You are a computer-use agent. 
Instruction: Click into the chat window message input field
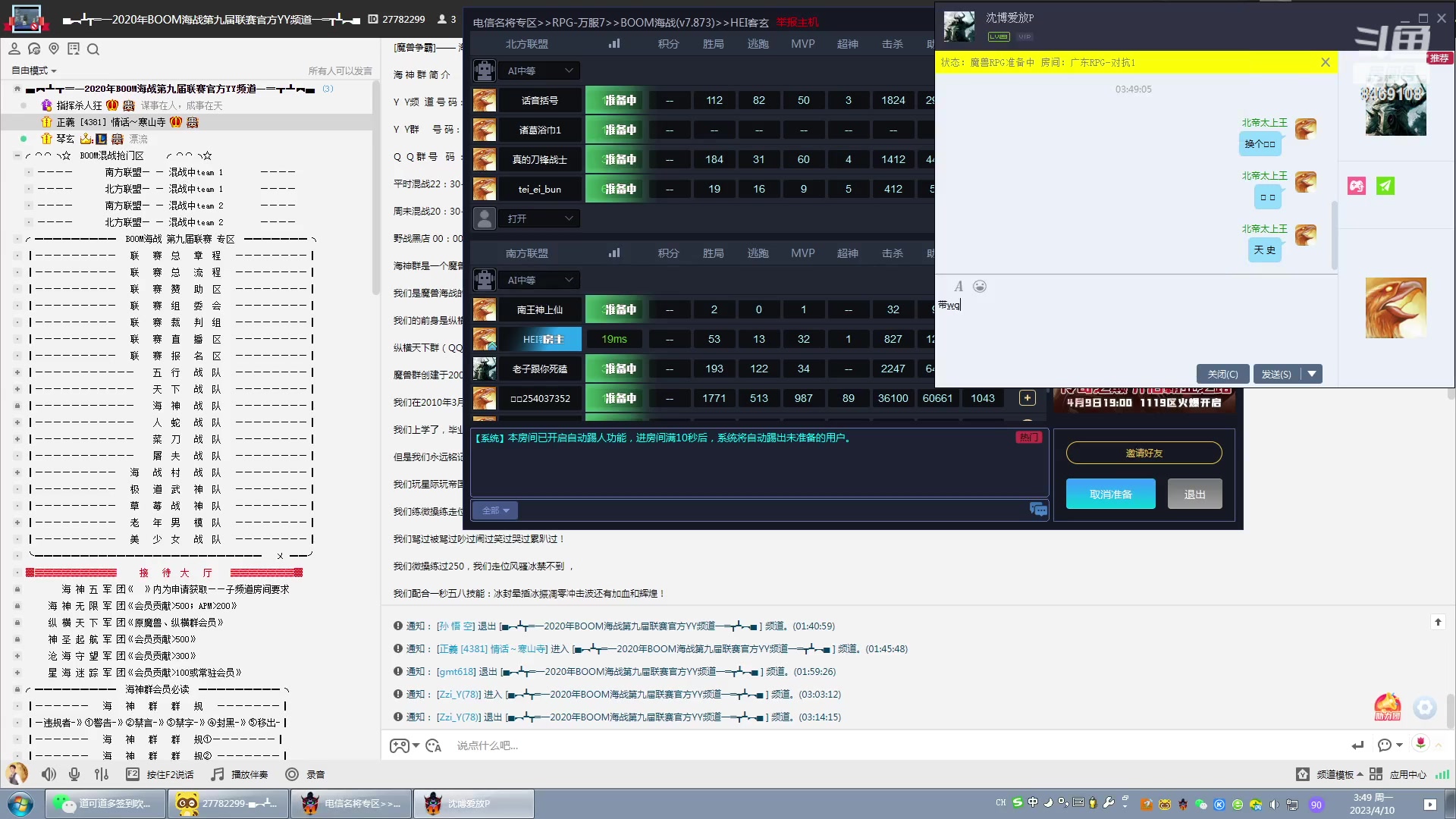tap(1136, 328)
